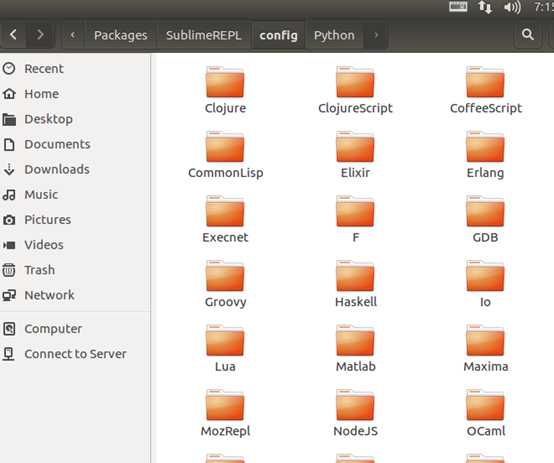Go forward with the right arrow button

coord(40,35)
